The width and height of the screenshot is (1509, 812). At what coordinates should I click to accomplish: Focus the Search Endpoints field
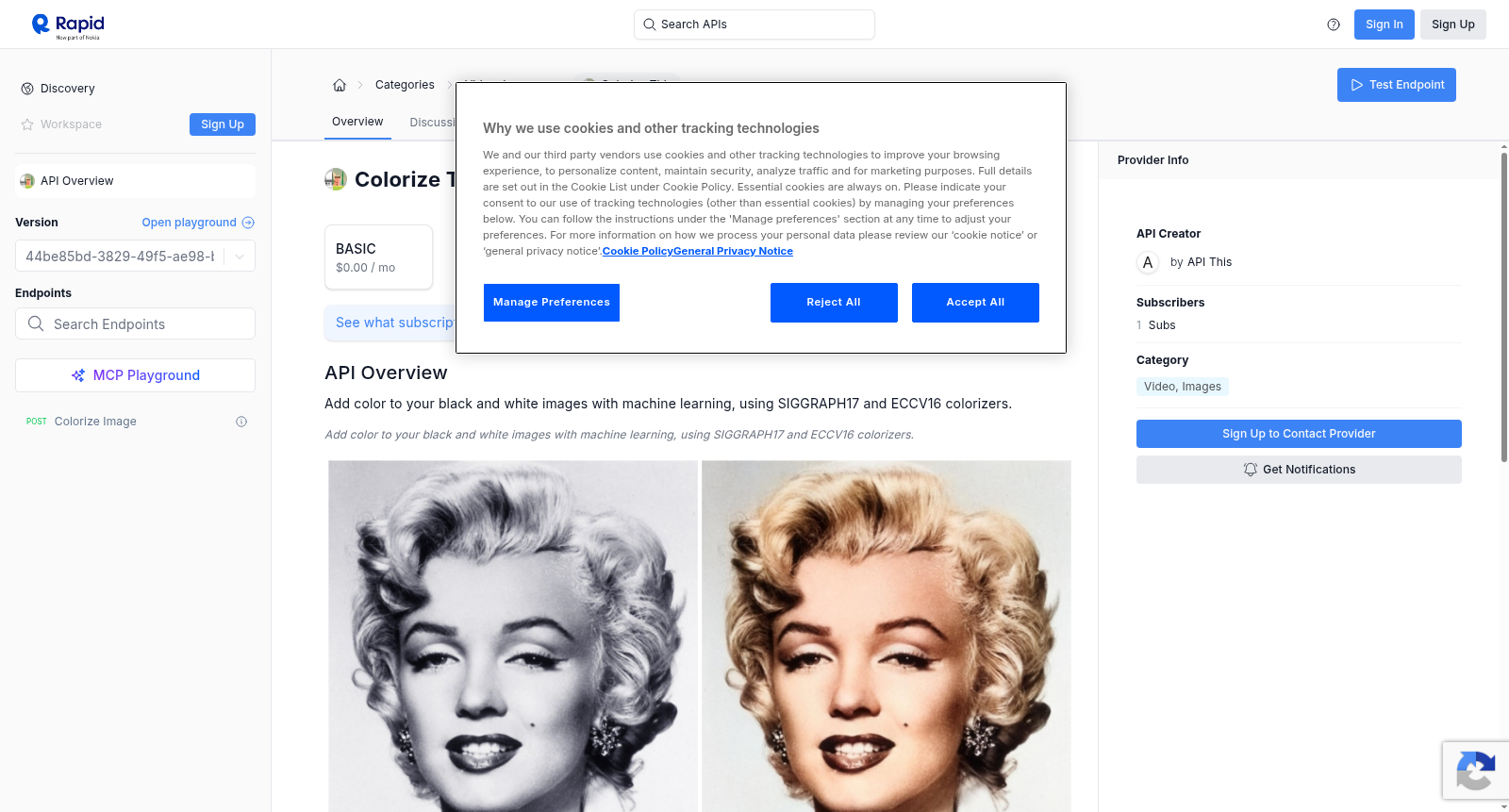point(135,323)
